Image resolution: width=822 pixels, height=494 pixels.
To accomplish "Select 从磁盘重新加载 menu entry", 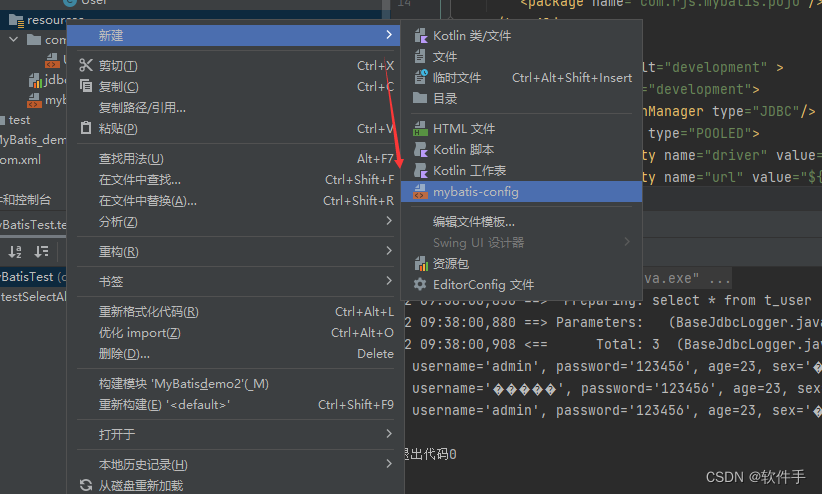I will pos(236,485).
